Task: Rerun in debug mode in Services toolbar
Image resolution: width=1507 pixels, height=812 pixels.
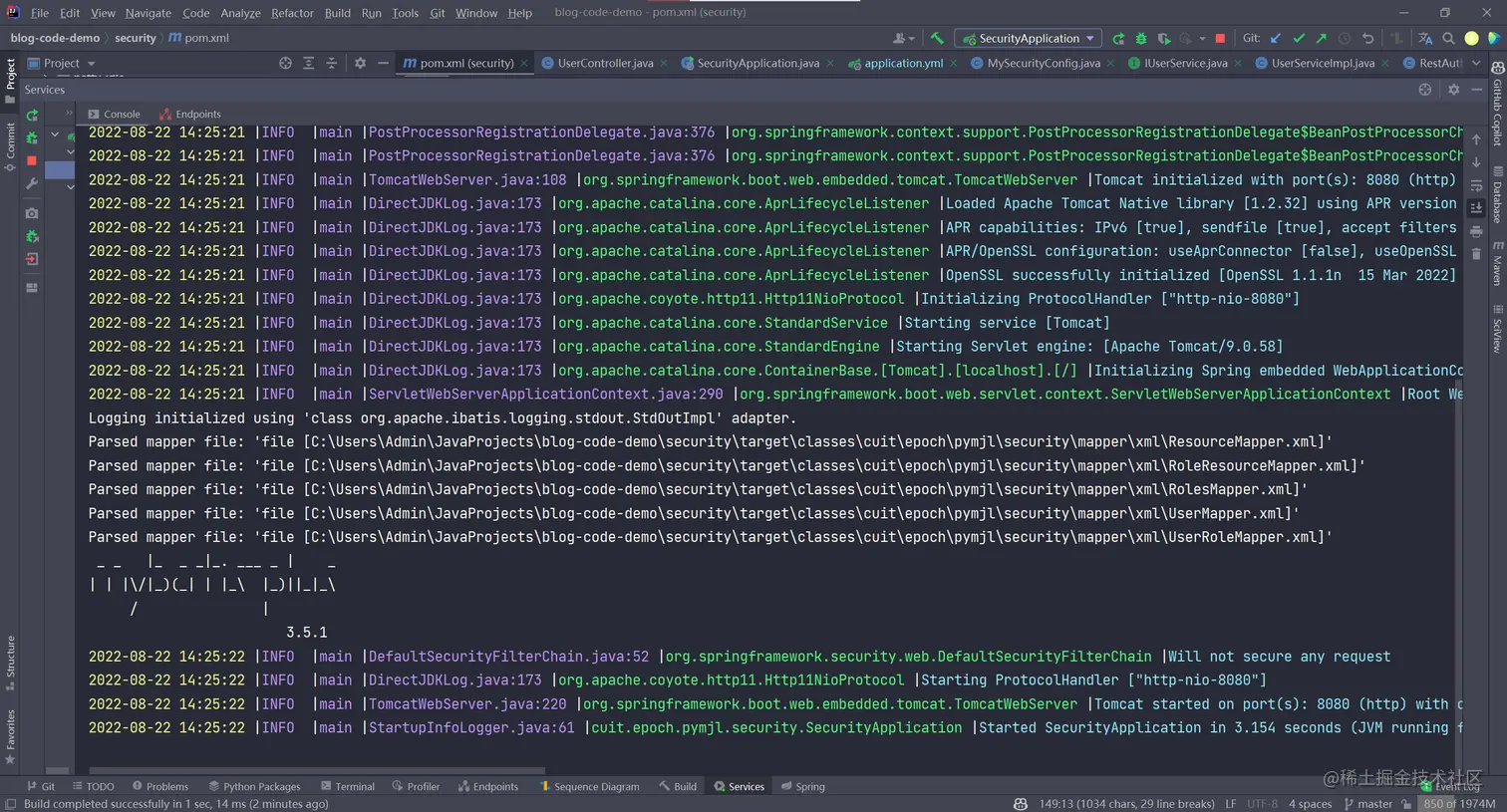Action: (x=32, y=137)
